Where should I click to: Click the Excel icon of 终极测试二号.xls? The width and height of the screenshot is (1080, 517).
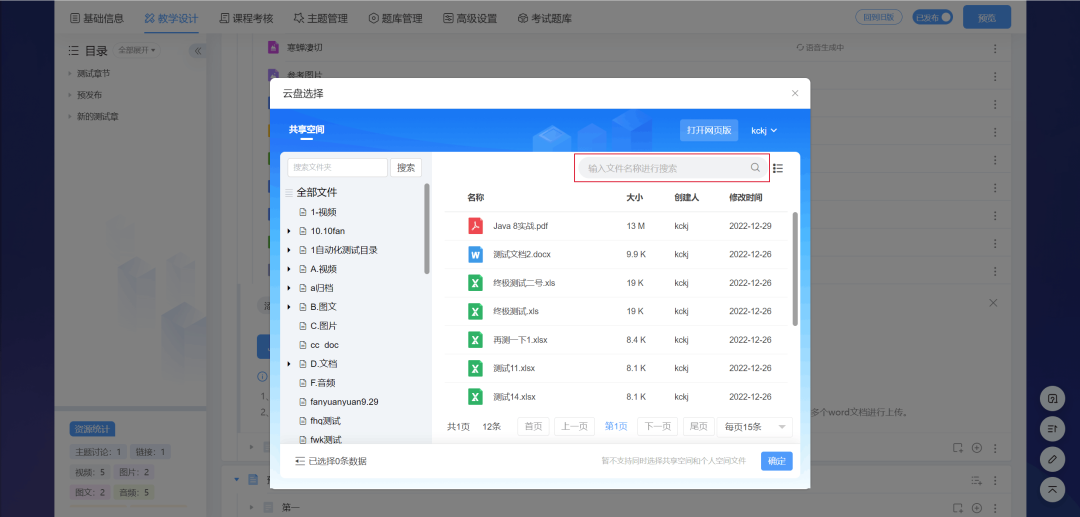click(x=475, y=283)
